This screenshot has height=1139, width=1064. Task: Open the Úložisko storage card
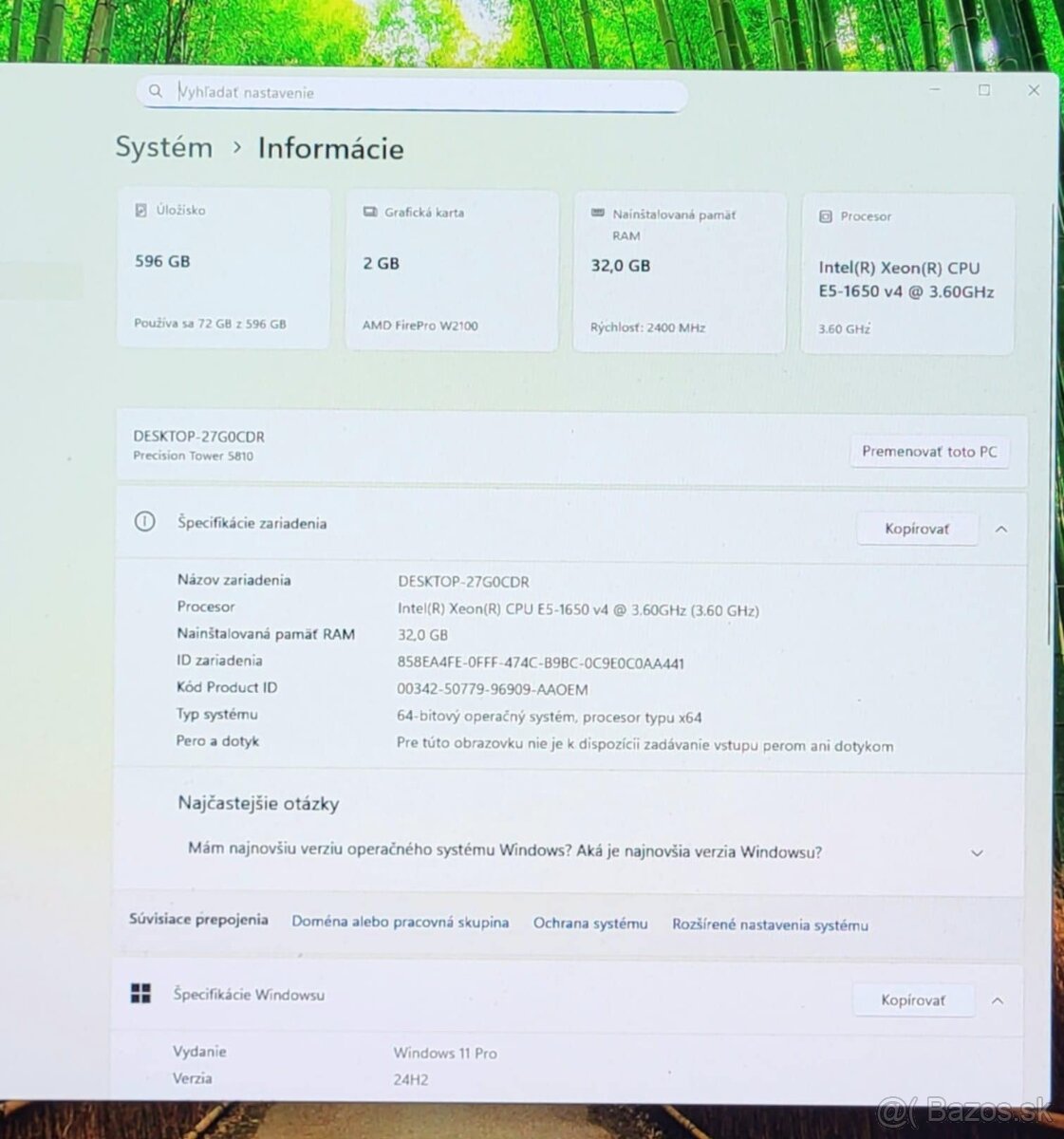point(224,269)
